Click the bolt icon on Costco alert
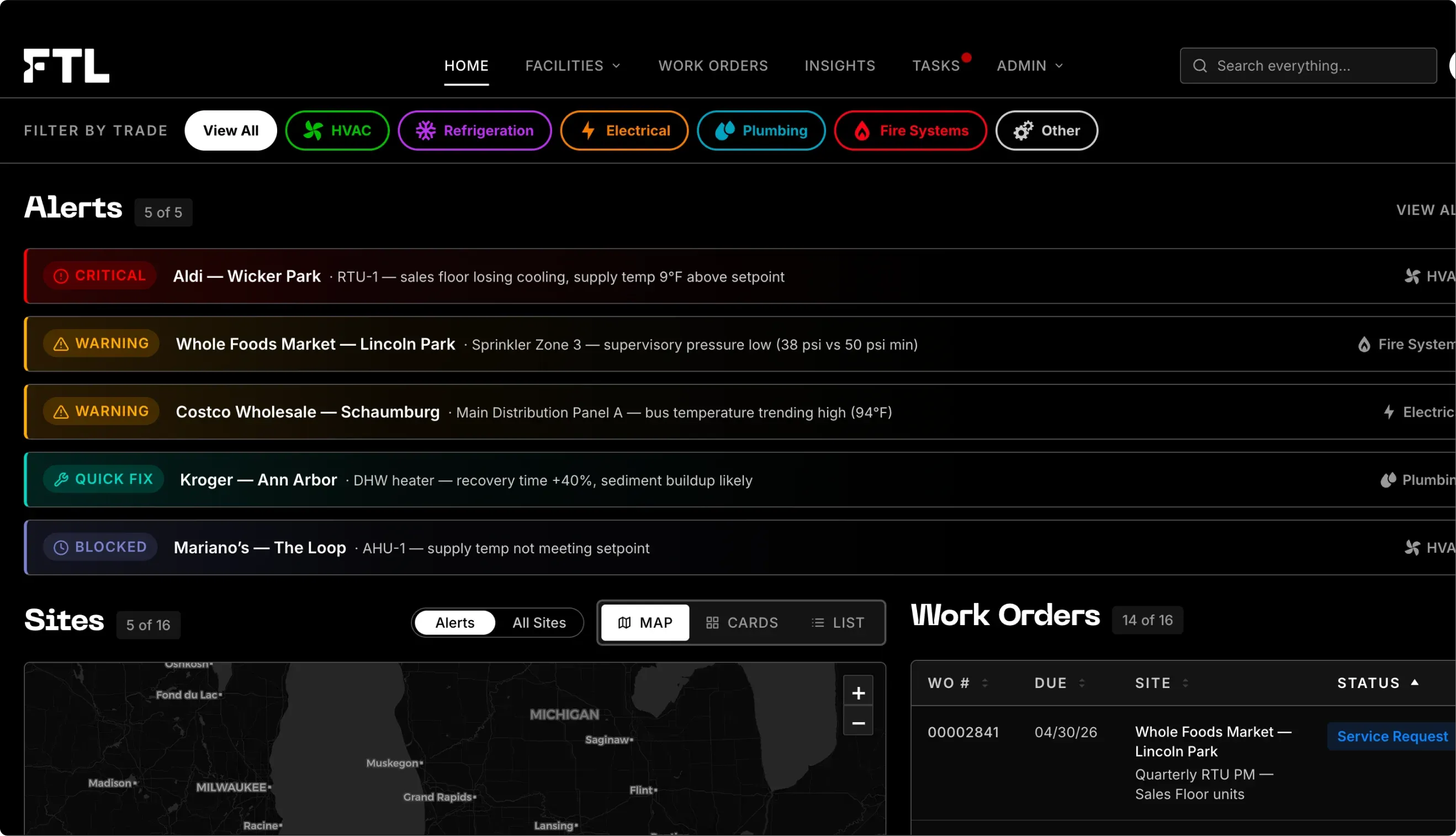This screenshot has width=1456, height=836. [x=1389, y=412]
